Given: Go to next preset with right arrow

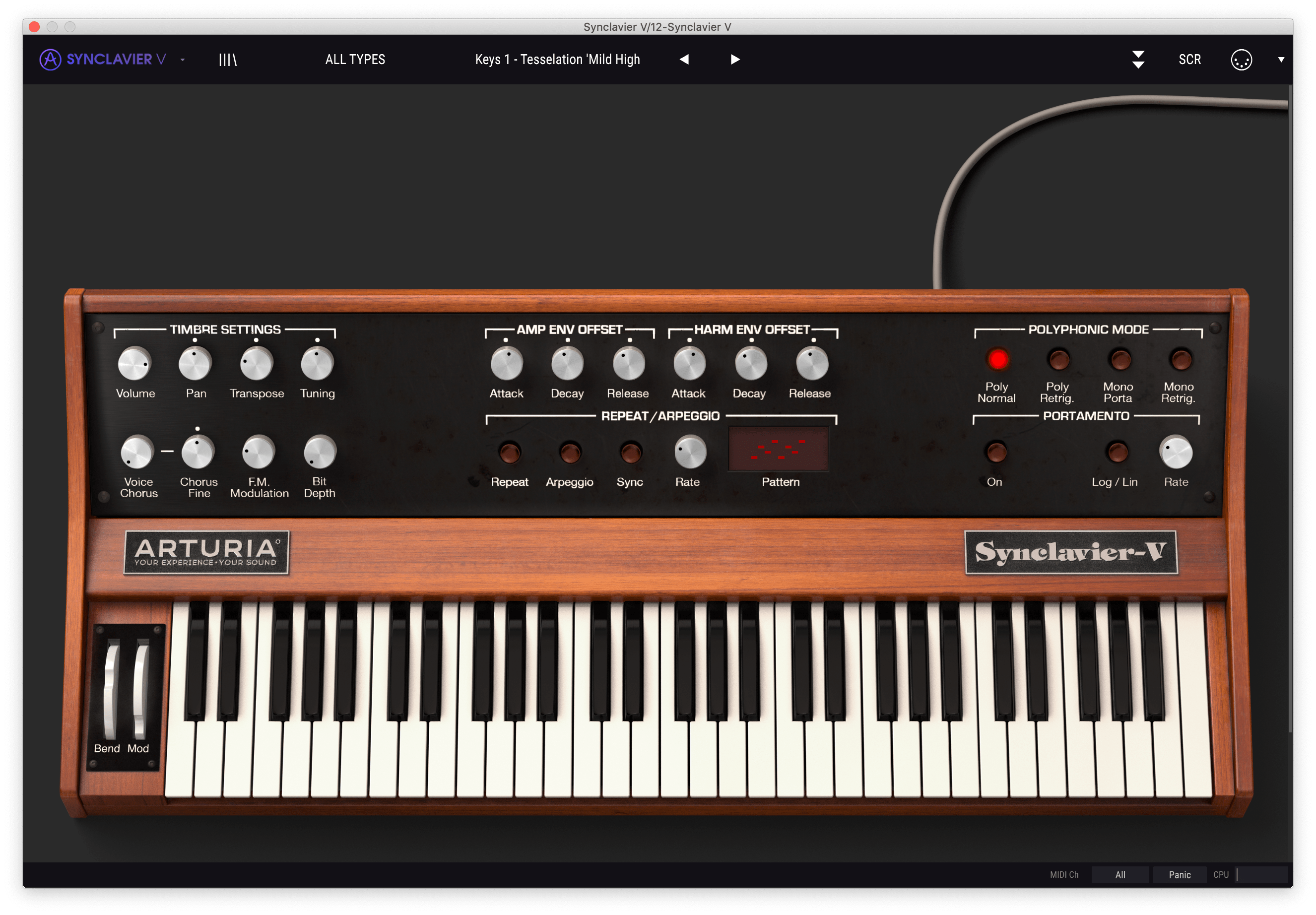Looking at the screenshot, I should click(735, 60).
